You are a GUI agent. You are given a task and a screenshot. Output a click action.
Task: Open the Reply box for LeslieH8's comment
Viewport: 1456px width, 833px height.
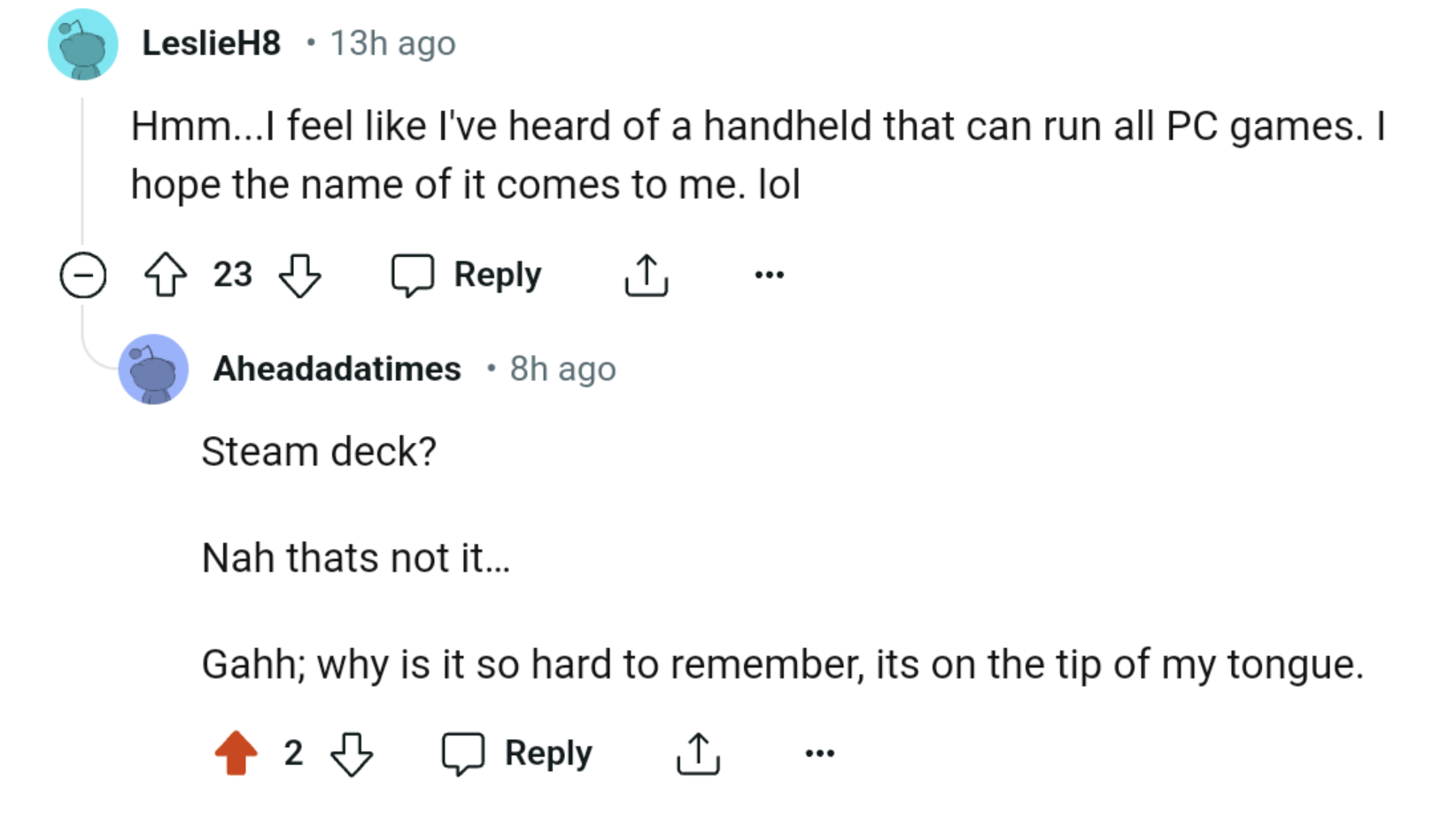[466, 275]
